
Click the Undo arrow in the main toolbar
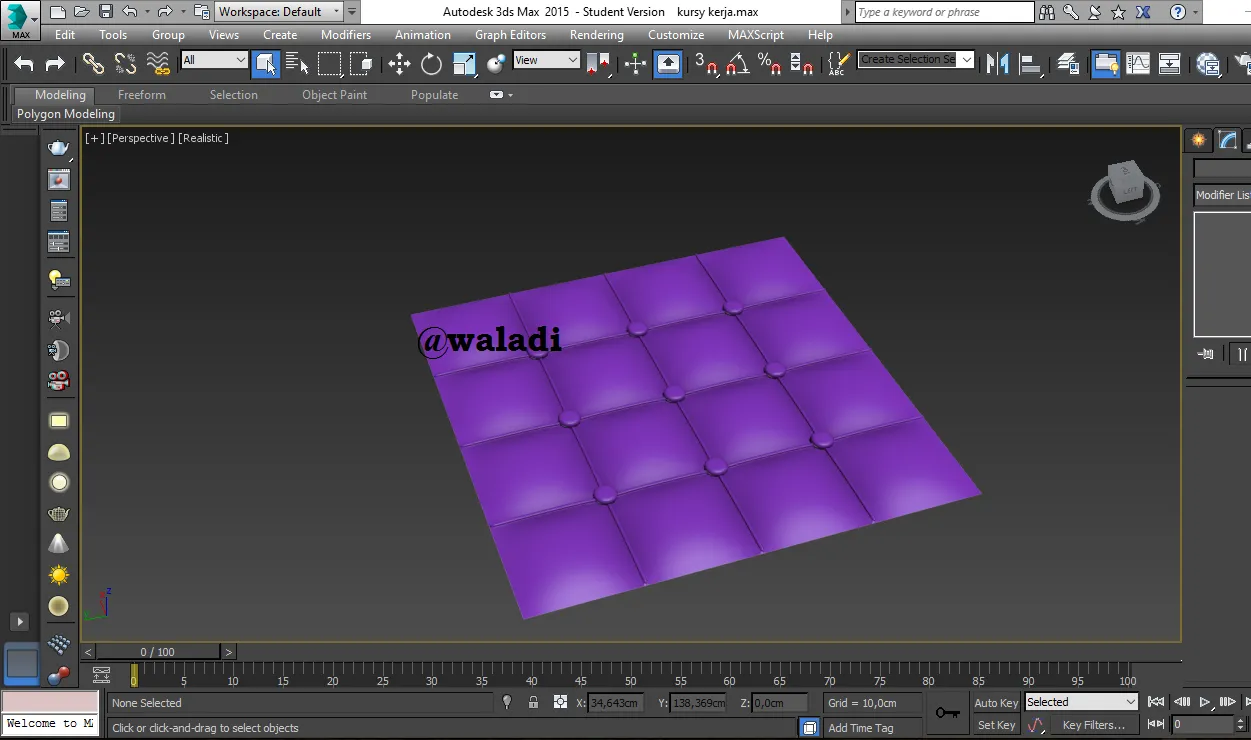24,64
